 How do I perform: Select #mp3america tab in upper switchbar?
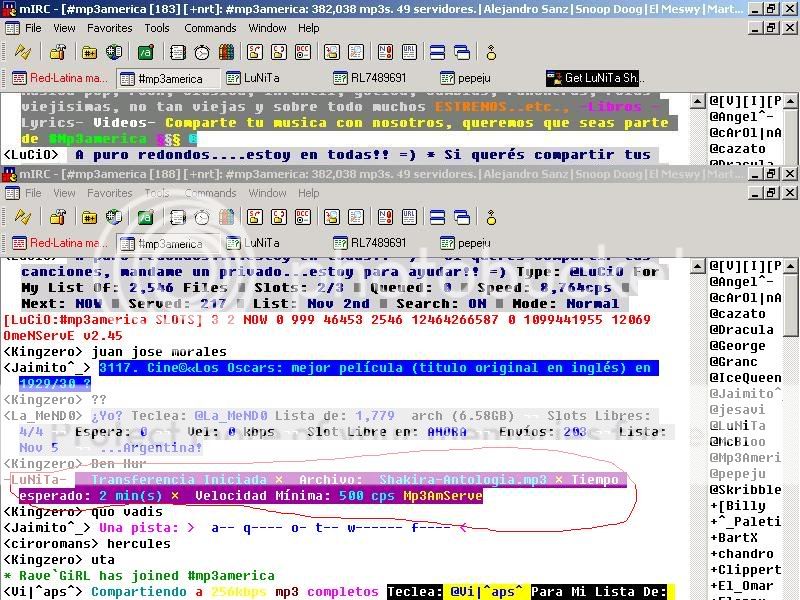pos(168,79)
